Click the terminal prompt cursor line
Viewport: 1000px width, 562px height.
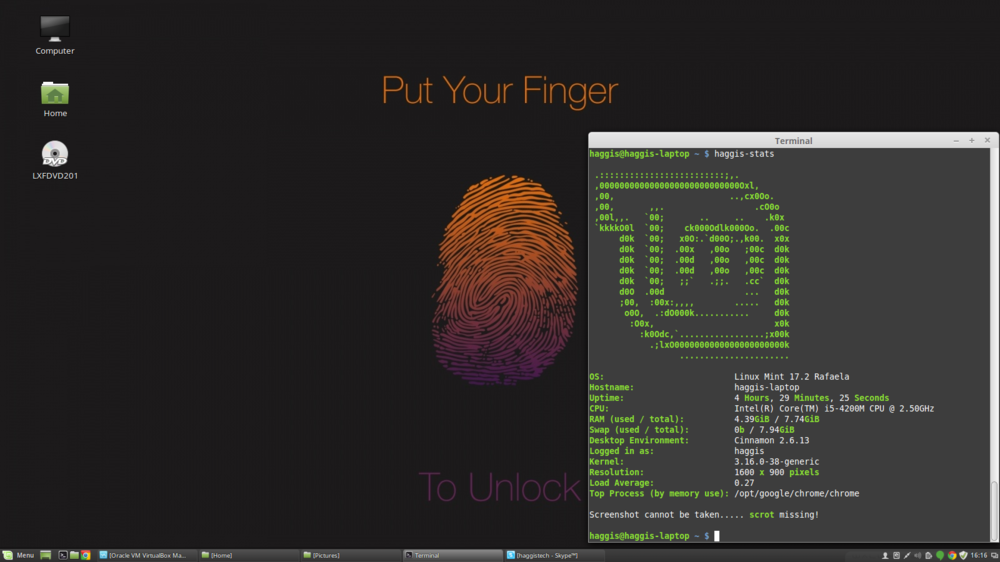[654, 536]
